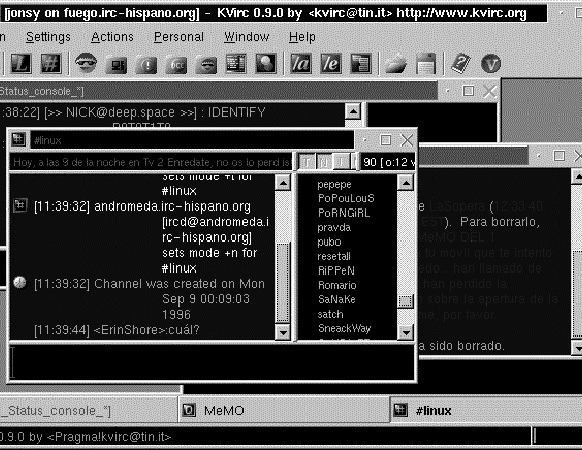Click the document pages toolbar icon

(360, 64)
